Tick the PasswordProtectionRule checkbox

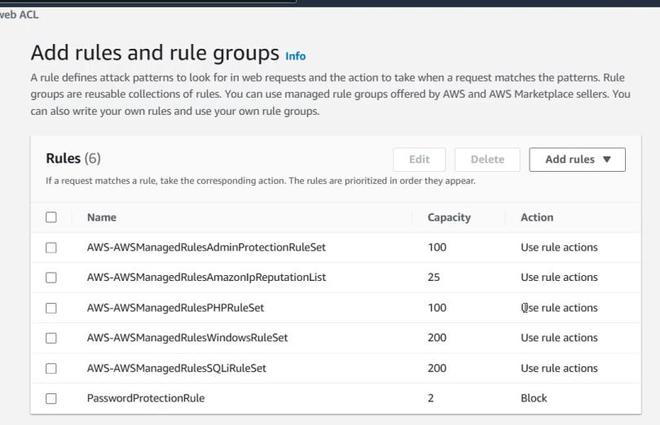tap(51, 398)
